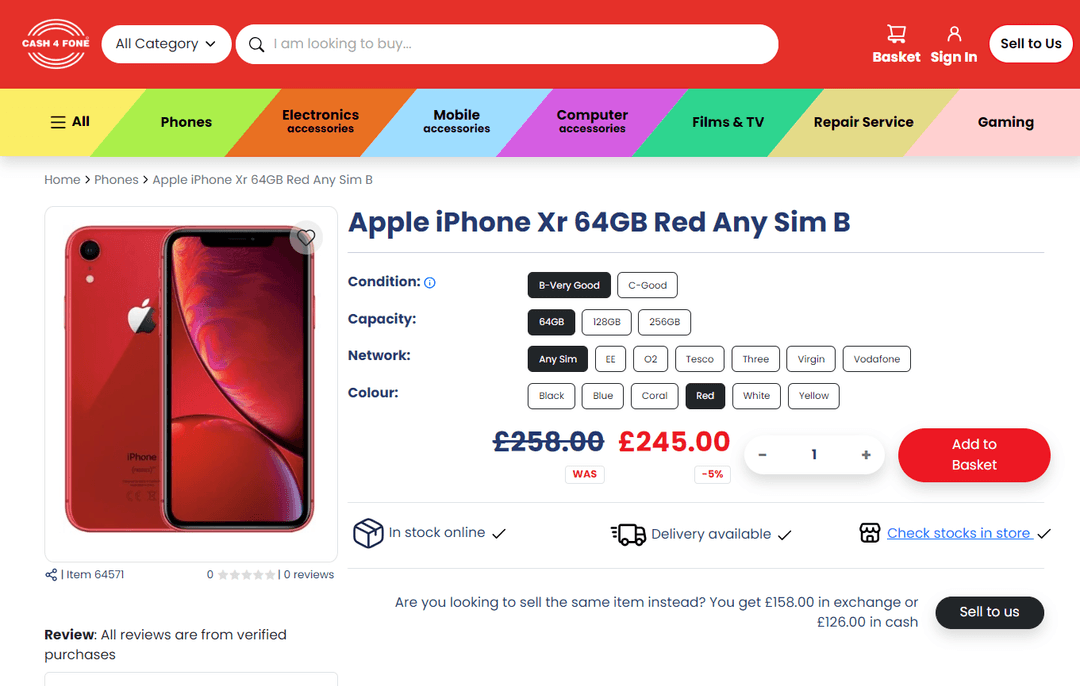
Task: Pick the Coral colour option
Action: pos(654,396)
